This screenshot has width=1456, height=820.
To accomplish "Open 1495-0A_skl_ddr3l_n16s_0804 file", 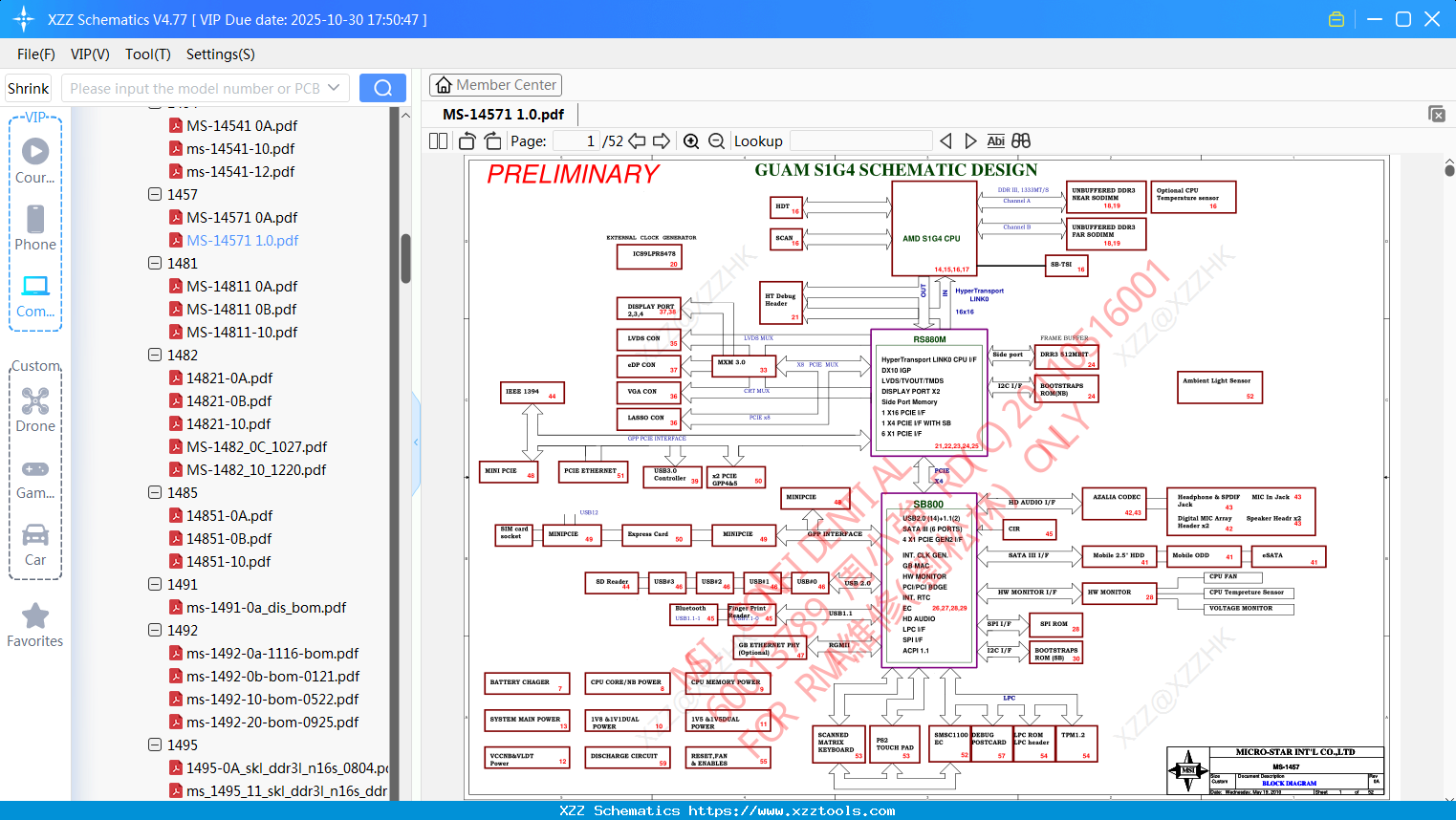I will point(287,767).
